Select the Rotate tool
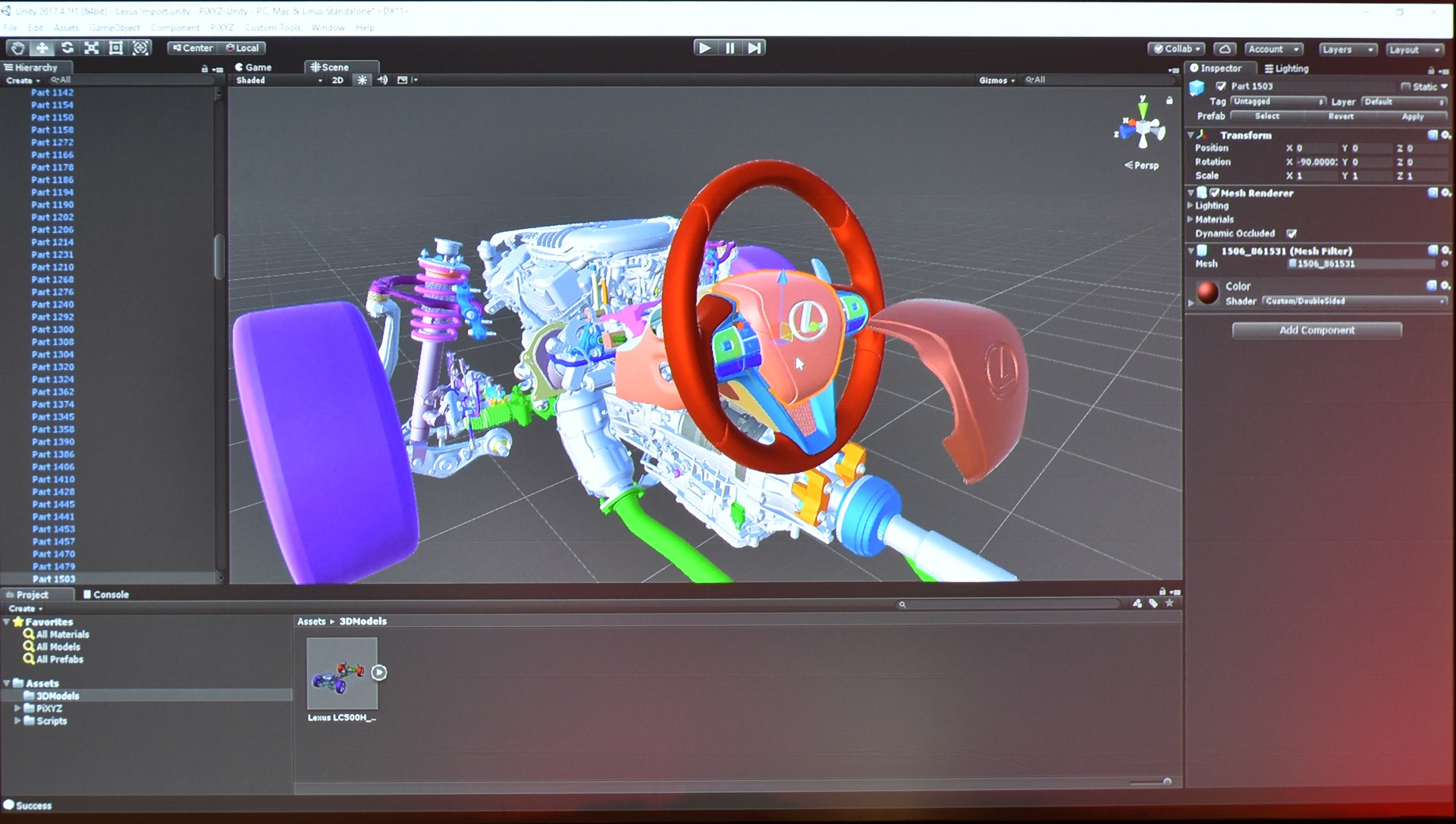1456x824 pixels. (x=67, y=48)
